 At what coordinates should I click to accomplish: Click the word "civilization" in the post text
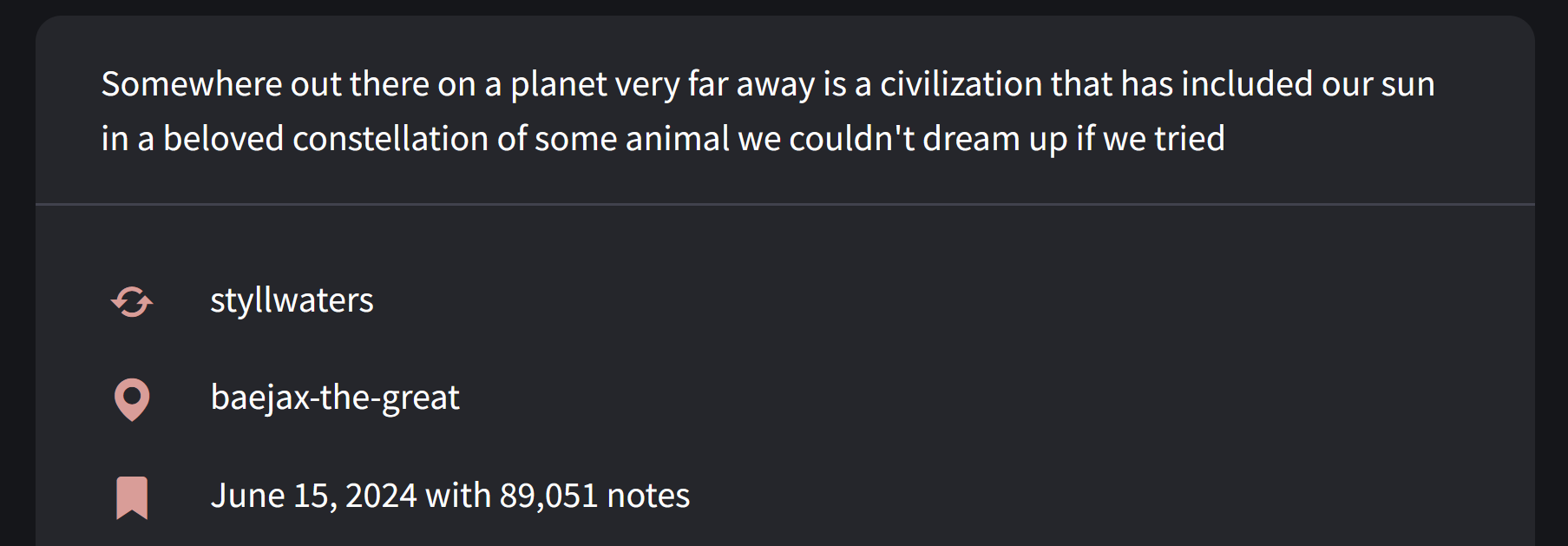click(961, 84)
